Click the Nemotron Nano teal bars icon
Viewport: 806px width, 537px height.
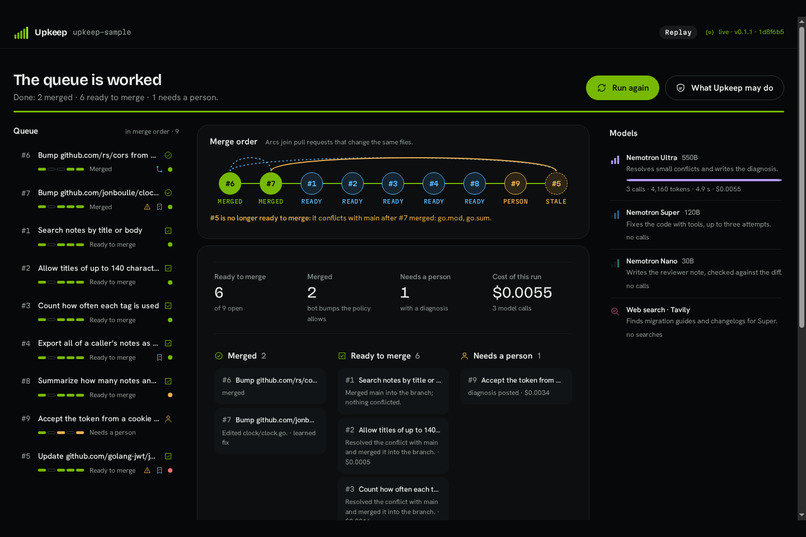point(615,263)
